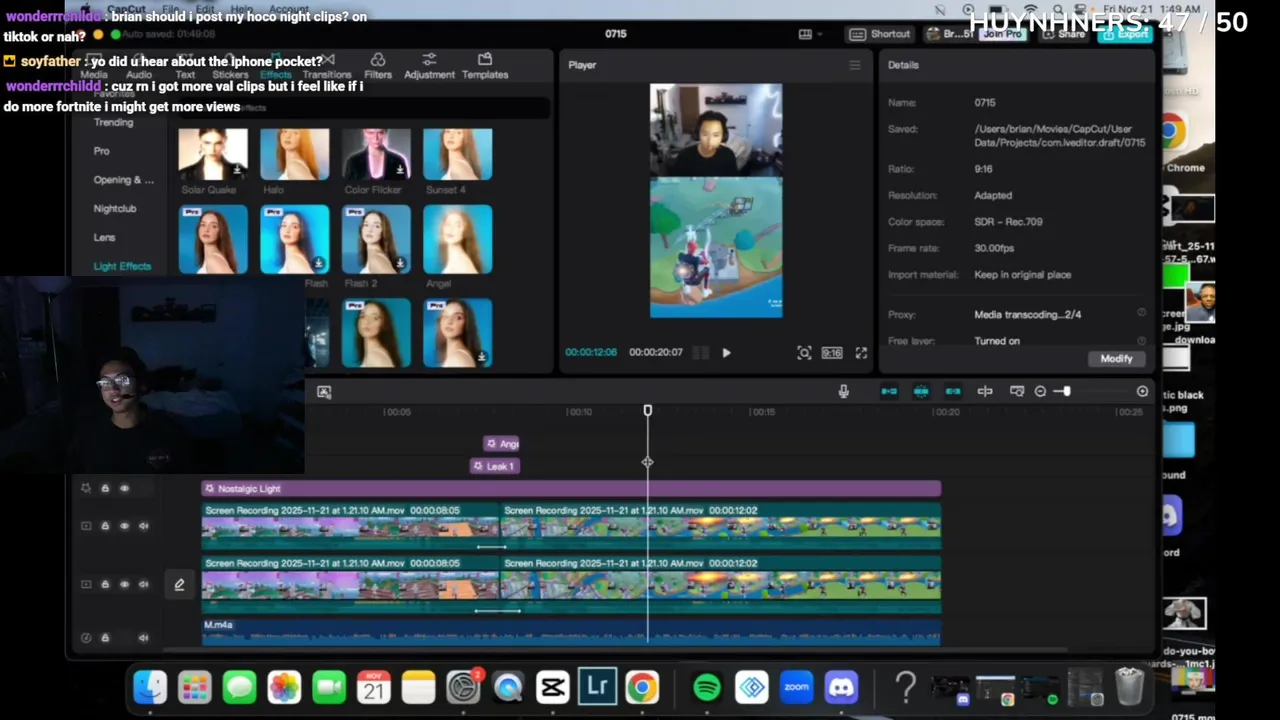
Task: Click the pencil cover edit icon
Action: click(179, 585)
